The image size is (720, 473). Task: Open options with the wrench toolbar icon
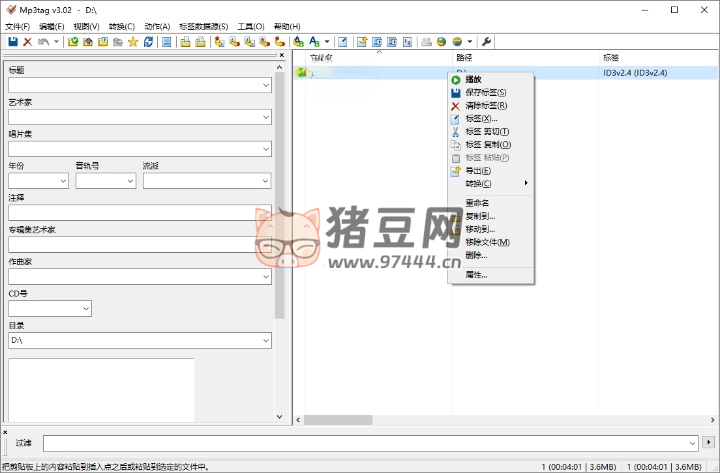coord(487,42)
